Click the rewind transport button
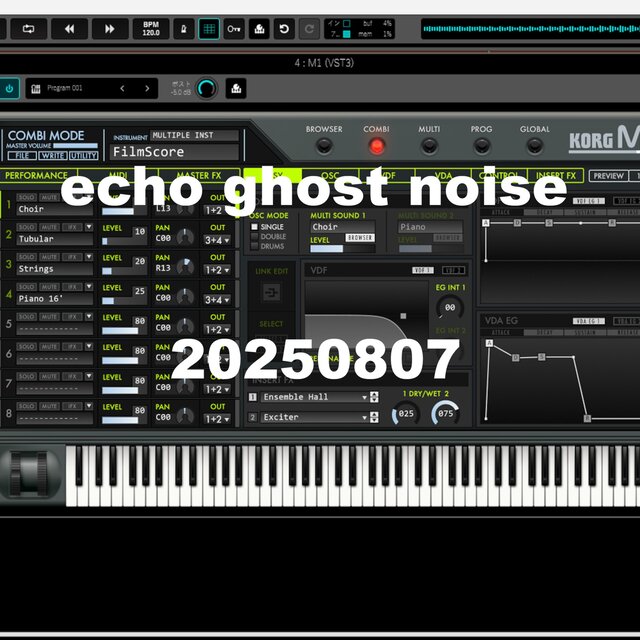Screen dimensions: 640x640 click(x=69, y=29)
